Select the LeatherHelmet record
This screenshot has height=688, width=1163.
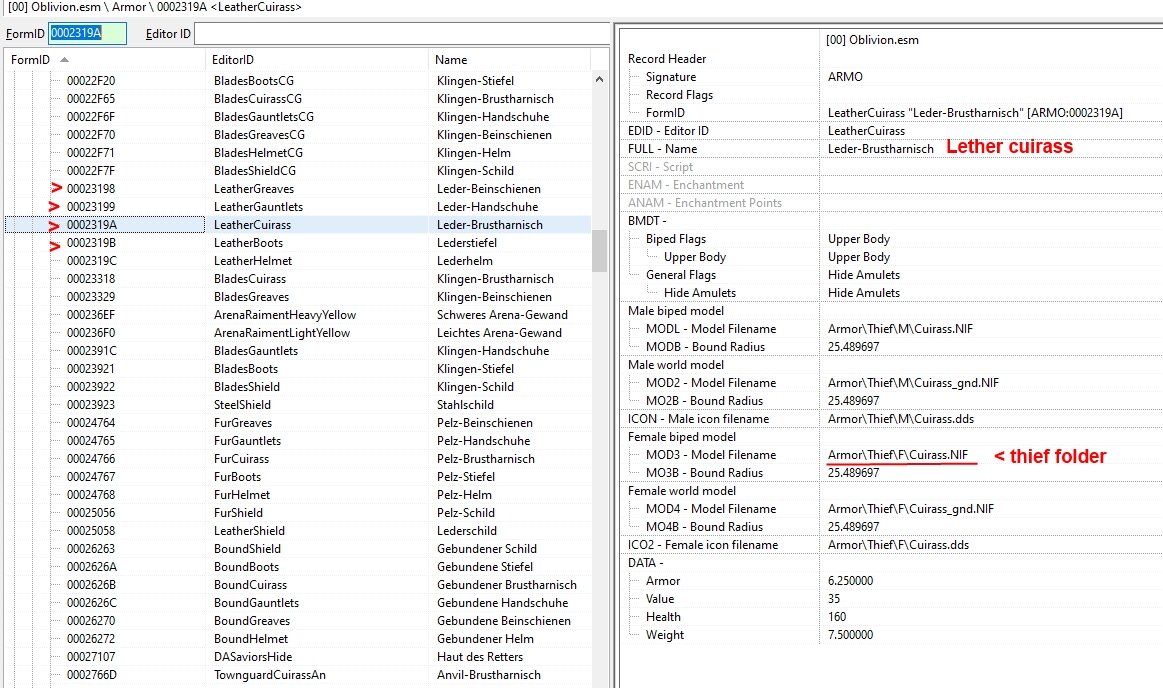[298, 261]
